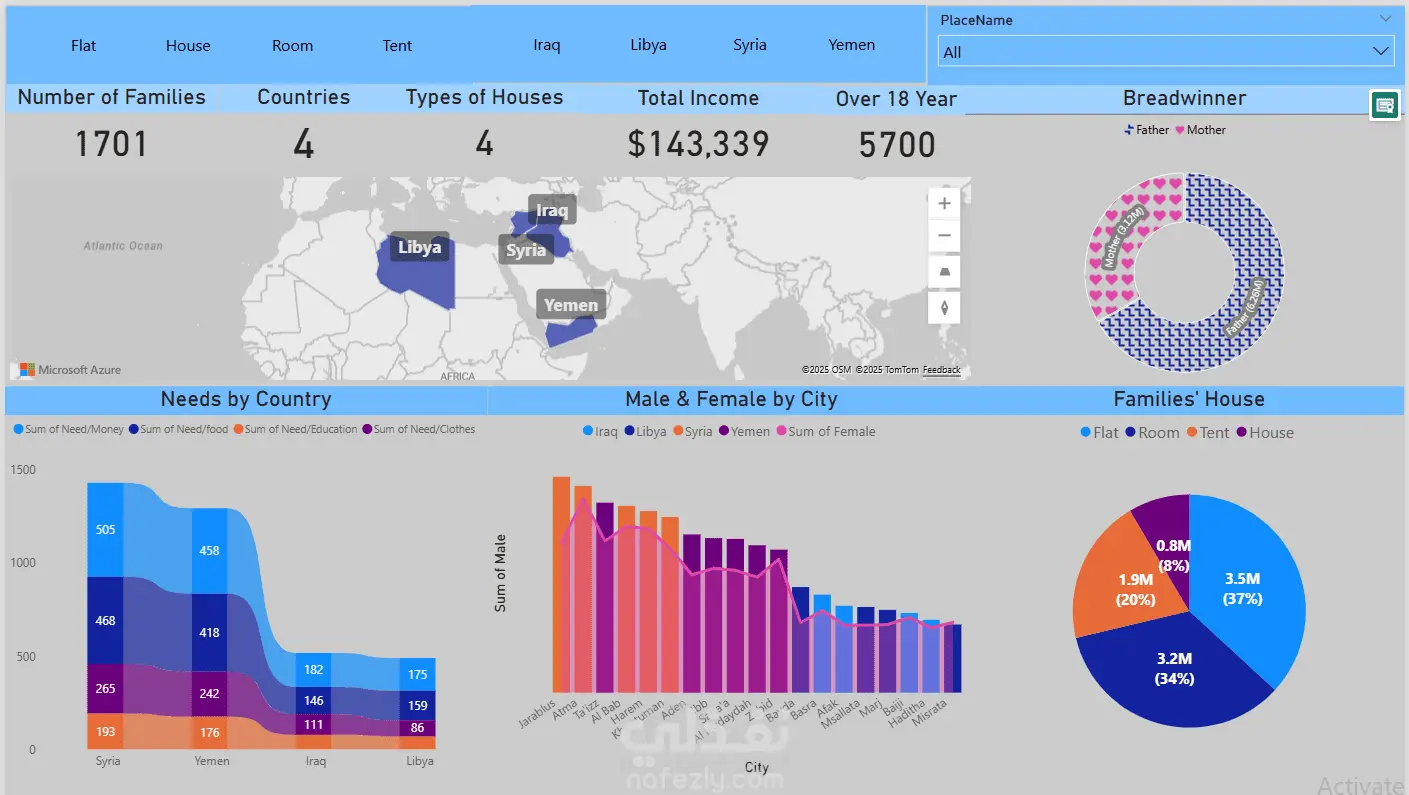The image size is (1409, 795).
Task: Filter by Room in the top slicer
Action: [292, 46]
